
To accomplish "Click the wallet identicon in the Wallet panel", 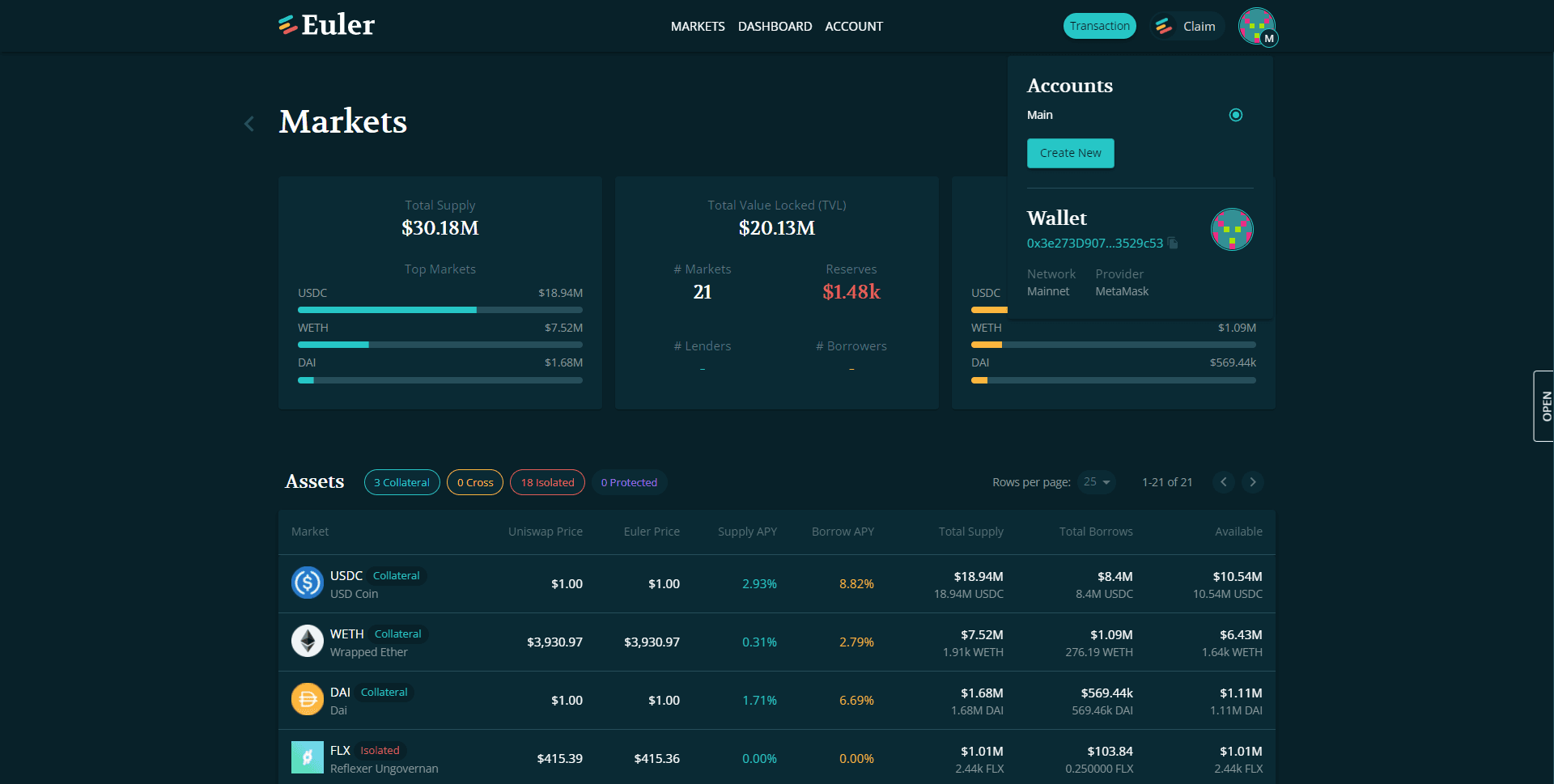I will point(1232,229).
